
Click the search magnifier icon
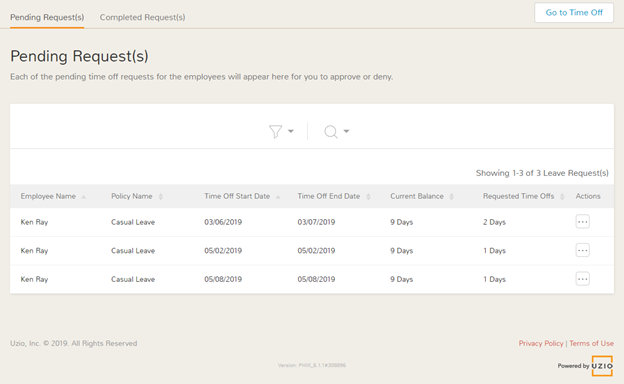tap(331, 131)
